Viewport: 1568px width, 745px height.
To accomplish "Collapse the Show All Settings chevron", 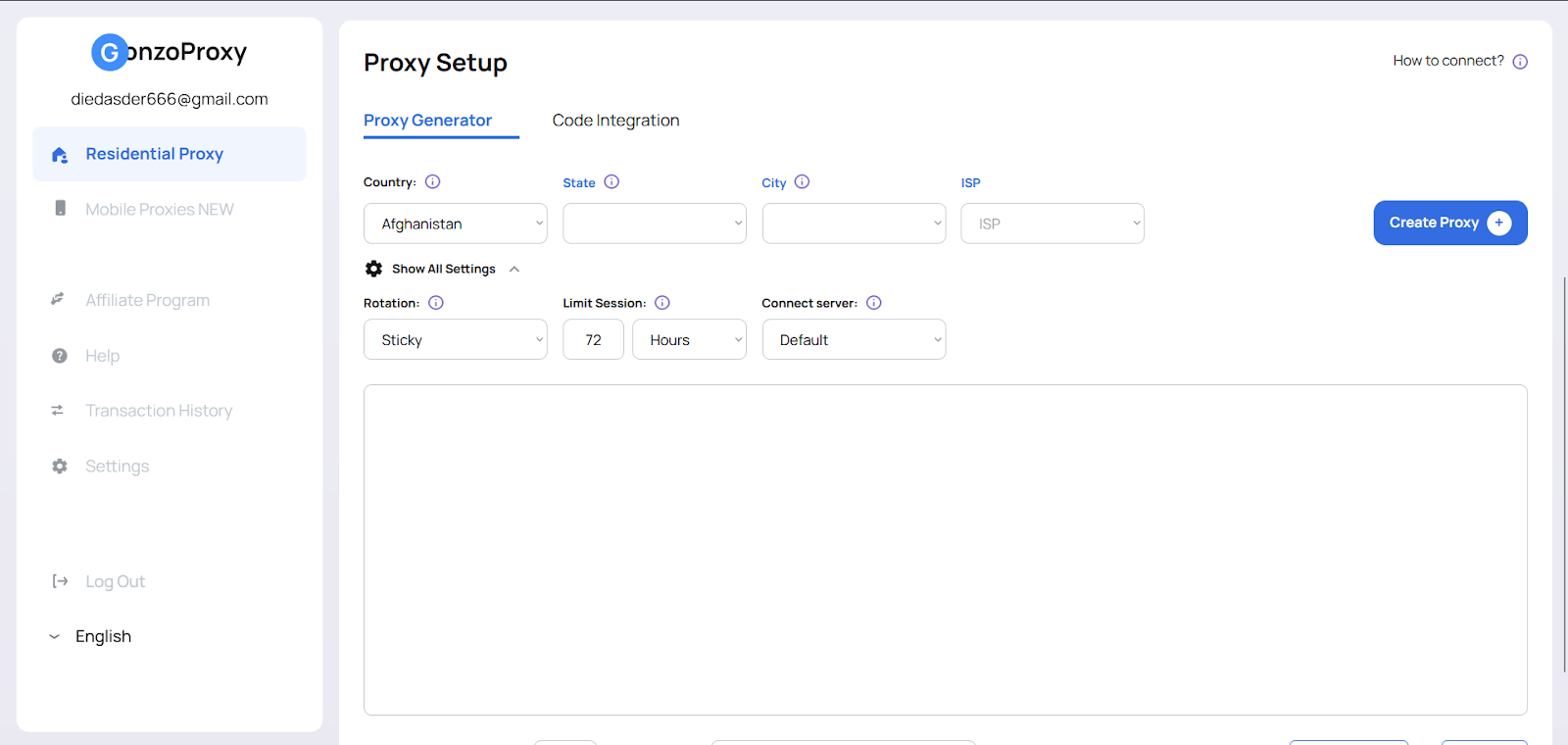I will click(x=514, y=270).
